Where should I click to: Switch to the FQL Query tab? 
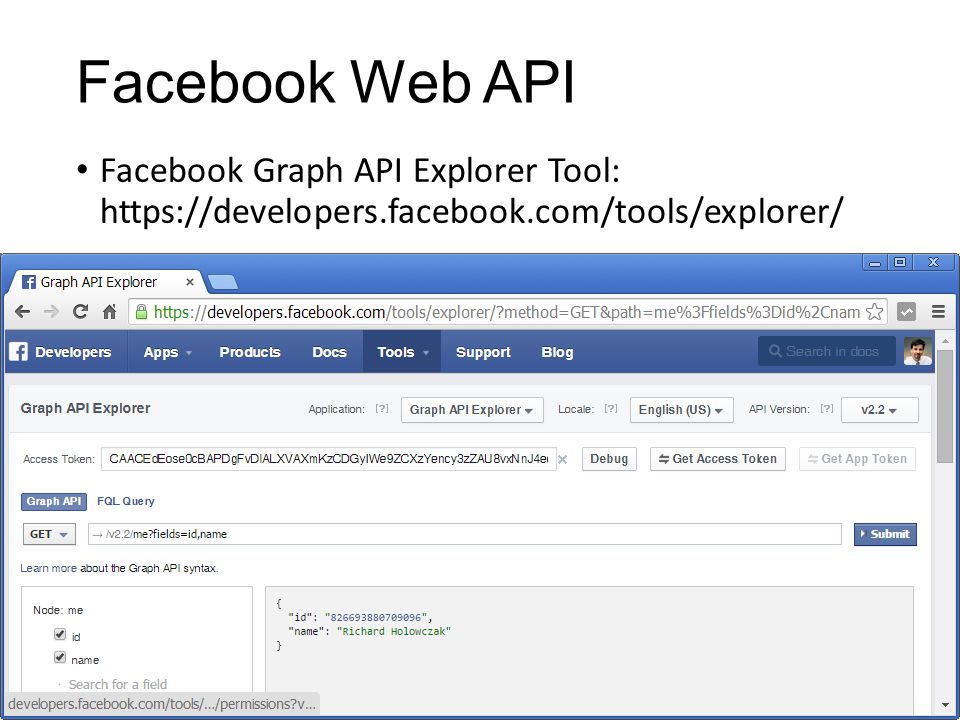[x=126, y=501]
